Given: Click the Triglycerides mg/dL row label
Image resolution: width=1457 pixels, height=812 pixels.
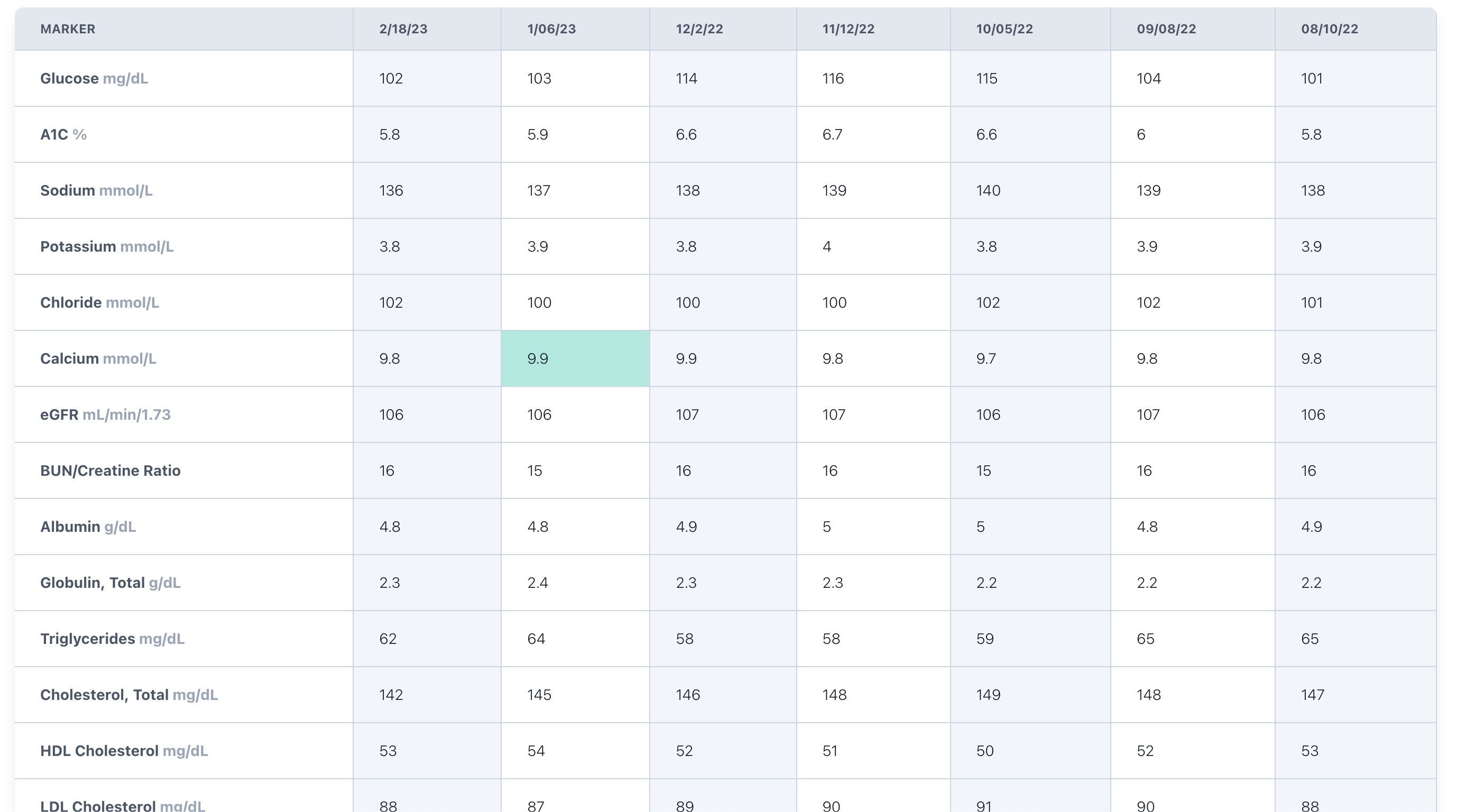Looking at the screenshot, I should pos(112,639).
